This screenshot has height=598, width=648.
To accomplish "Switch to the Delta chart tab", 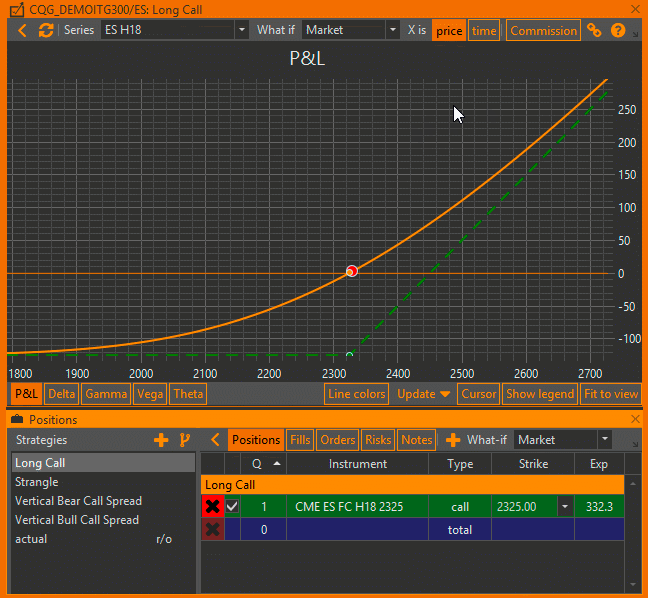I will [x=62, y=394].
